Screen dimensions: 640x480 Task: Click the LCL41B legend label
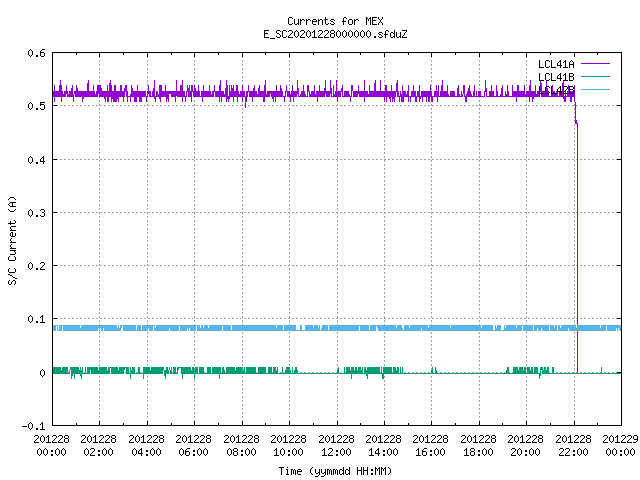[x=556, y=77]
